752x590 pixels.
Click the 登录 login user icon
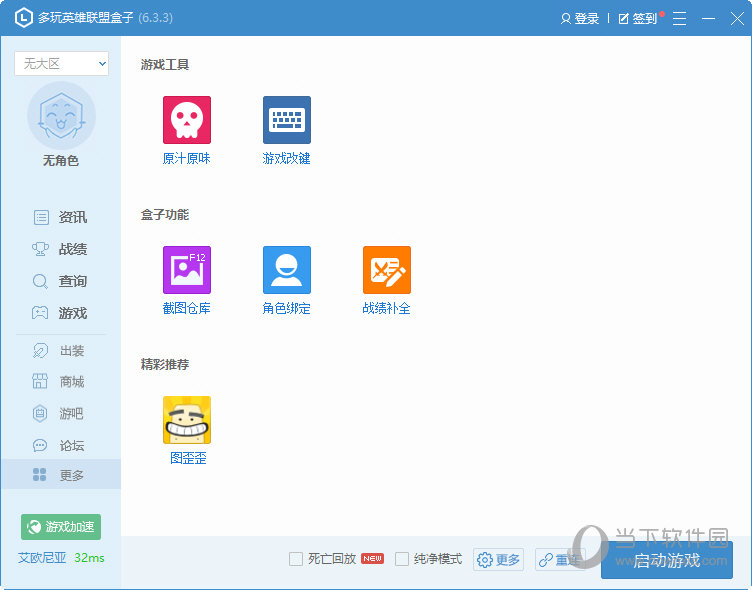(565, 19)
